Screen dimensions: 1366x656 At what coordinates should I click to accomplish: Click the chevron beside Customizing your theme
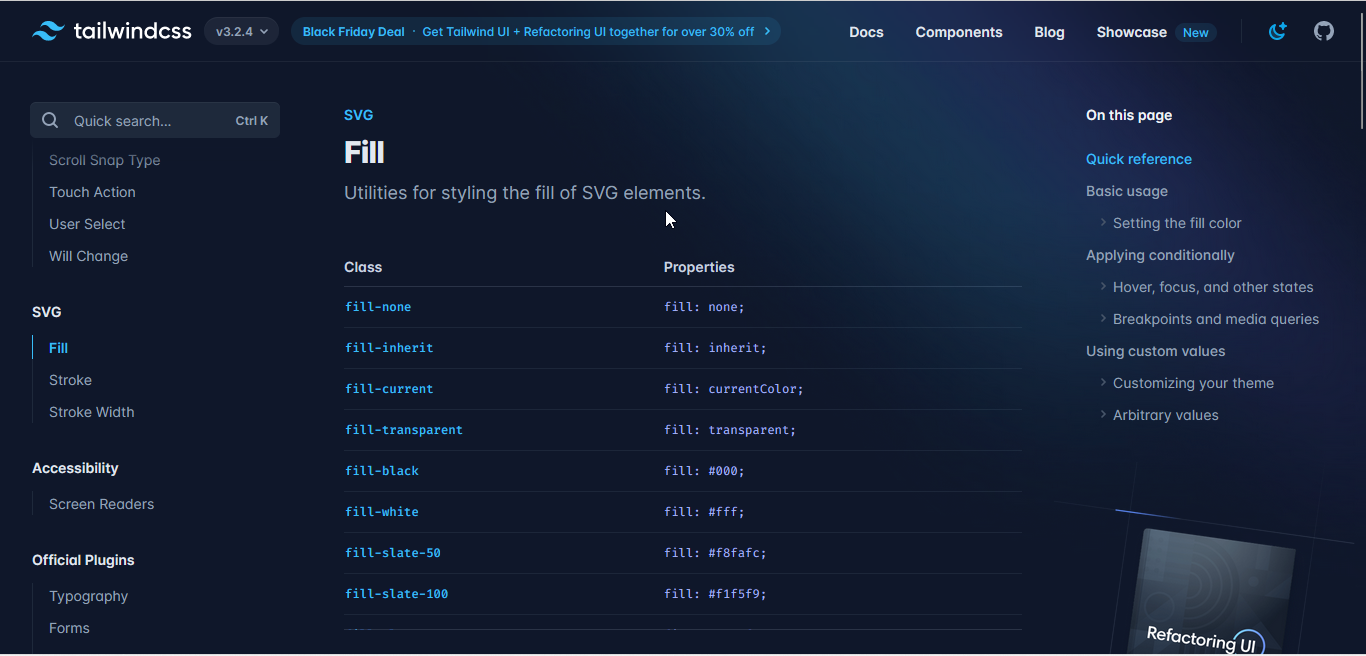coord(1103,383)
